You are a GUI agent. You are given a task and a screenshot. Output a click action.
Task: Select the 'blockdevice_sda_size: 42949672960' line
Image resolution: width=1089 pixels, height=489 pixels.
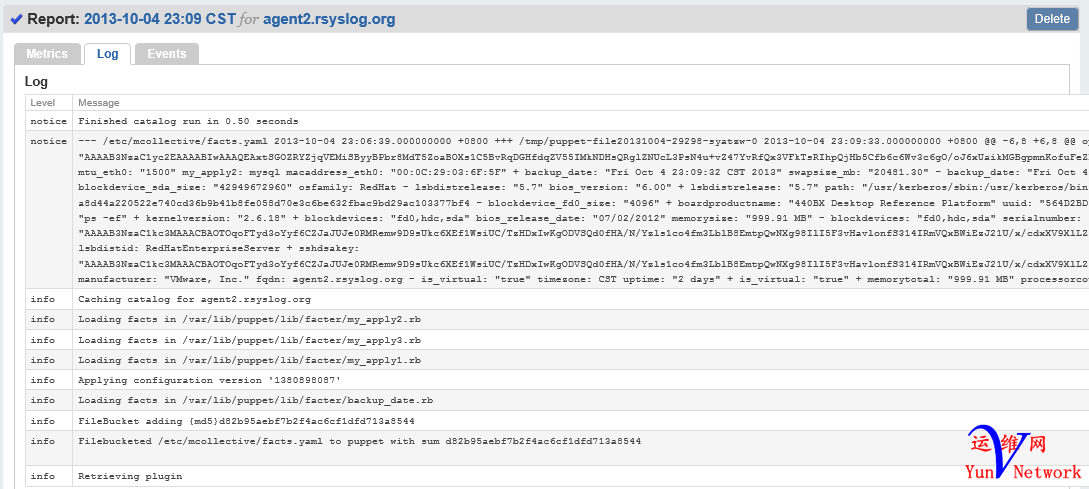[583, 187]
